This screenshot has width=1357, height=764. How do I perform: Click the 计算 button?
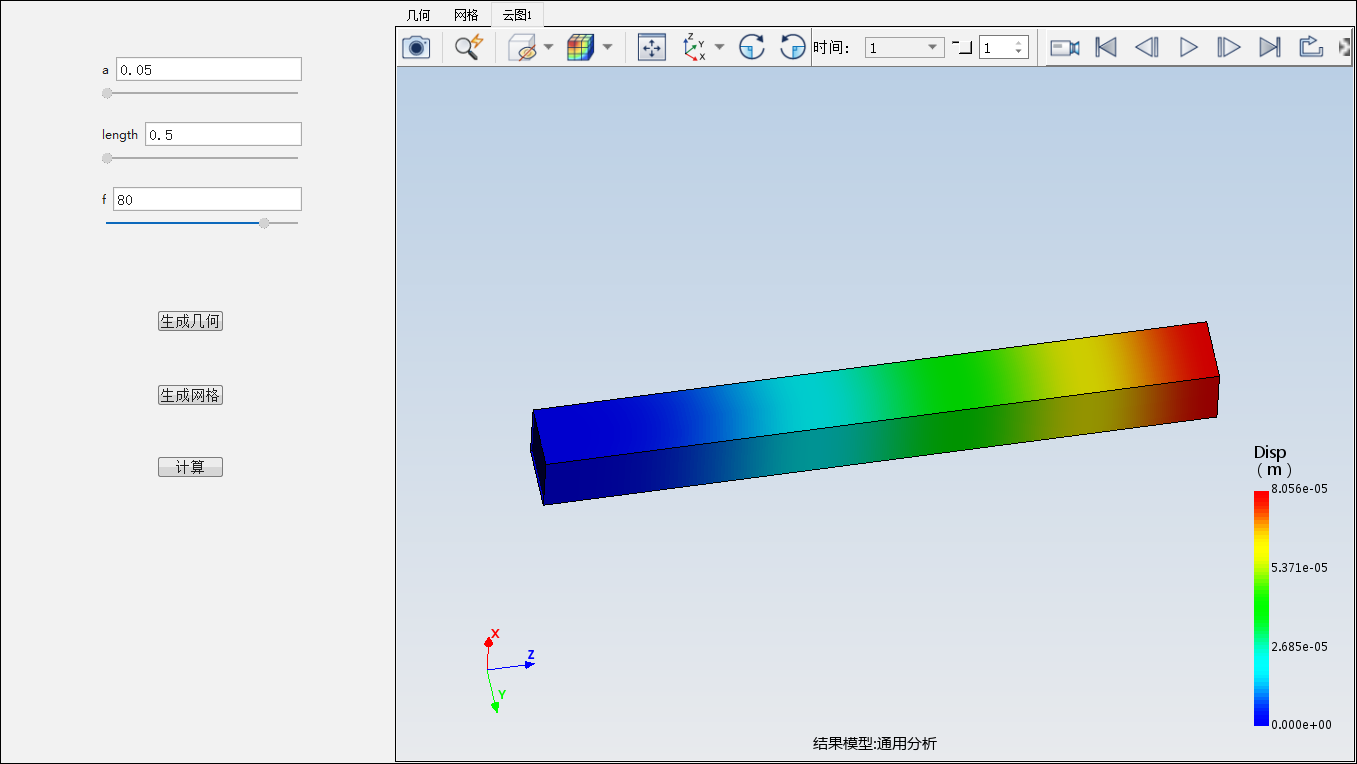[x=190, y=467]
